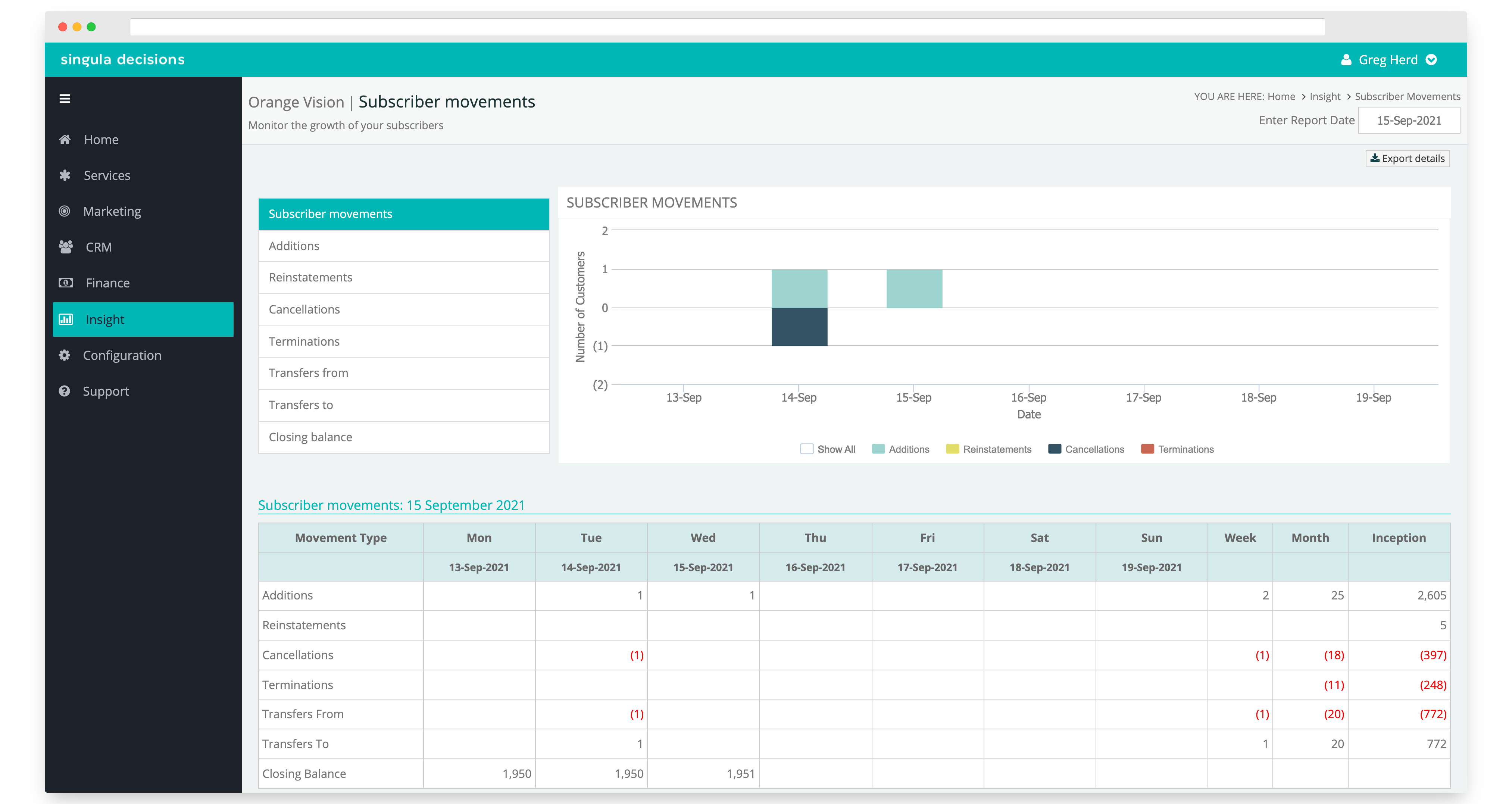Click the singula decisions logo
The image size is (1512, 804).
[x=123, y=59]
